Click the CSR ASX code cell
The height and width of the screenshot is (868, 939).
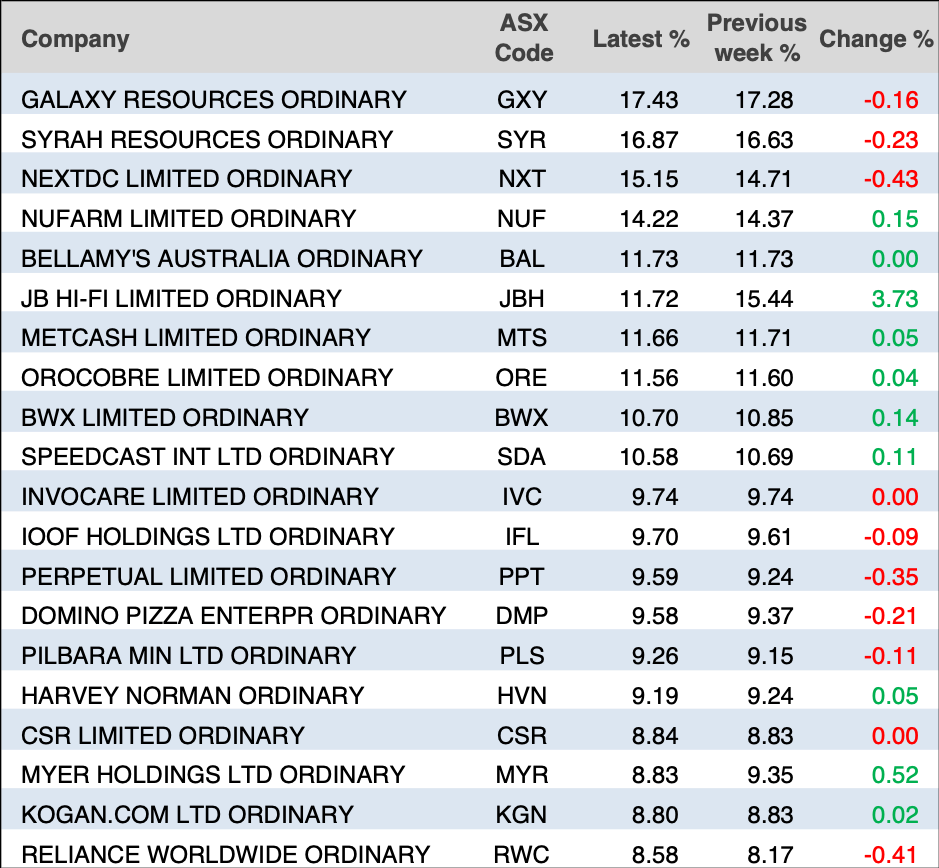tap(521, 736)
